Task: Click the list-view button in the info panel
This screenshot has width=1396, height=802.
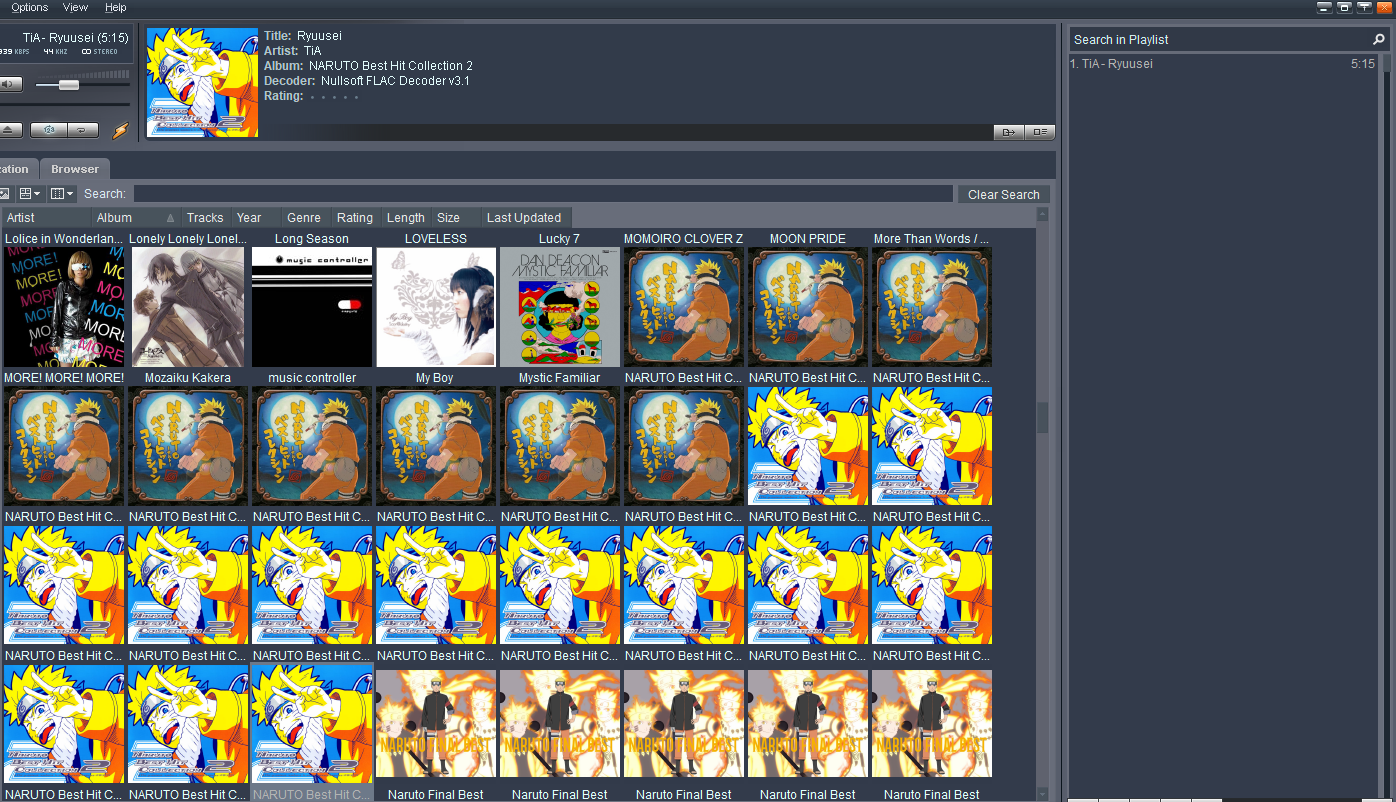Action: (x=1040, y=132)
